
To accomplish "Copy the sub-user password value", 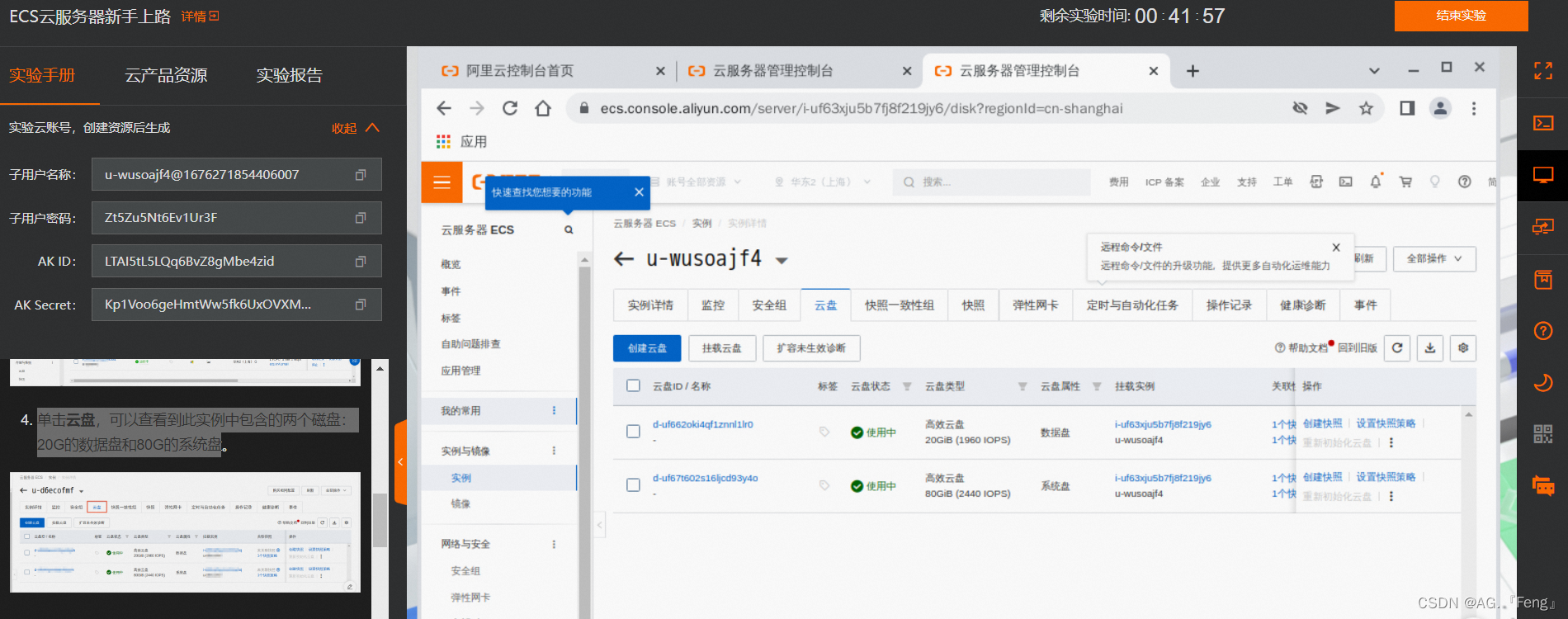I will [x=361, y=218].
